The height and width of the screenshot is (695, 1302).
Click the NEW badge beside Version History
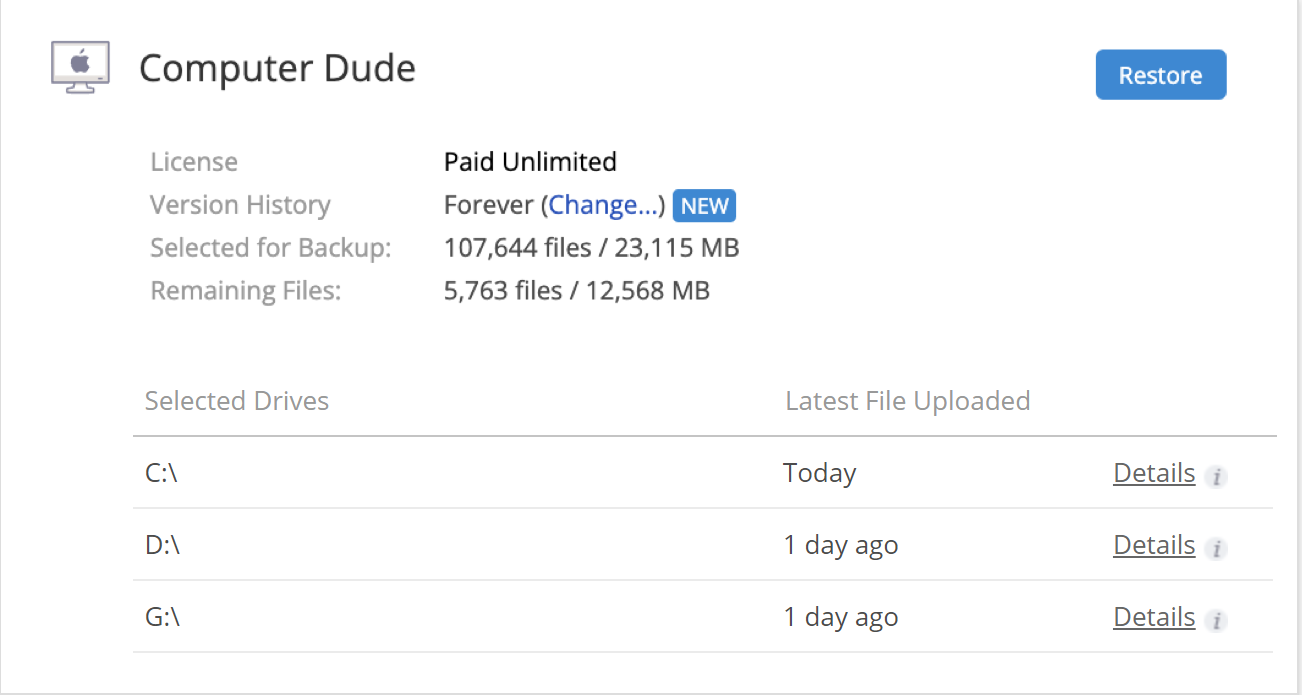pos(705,205)
